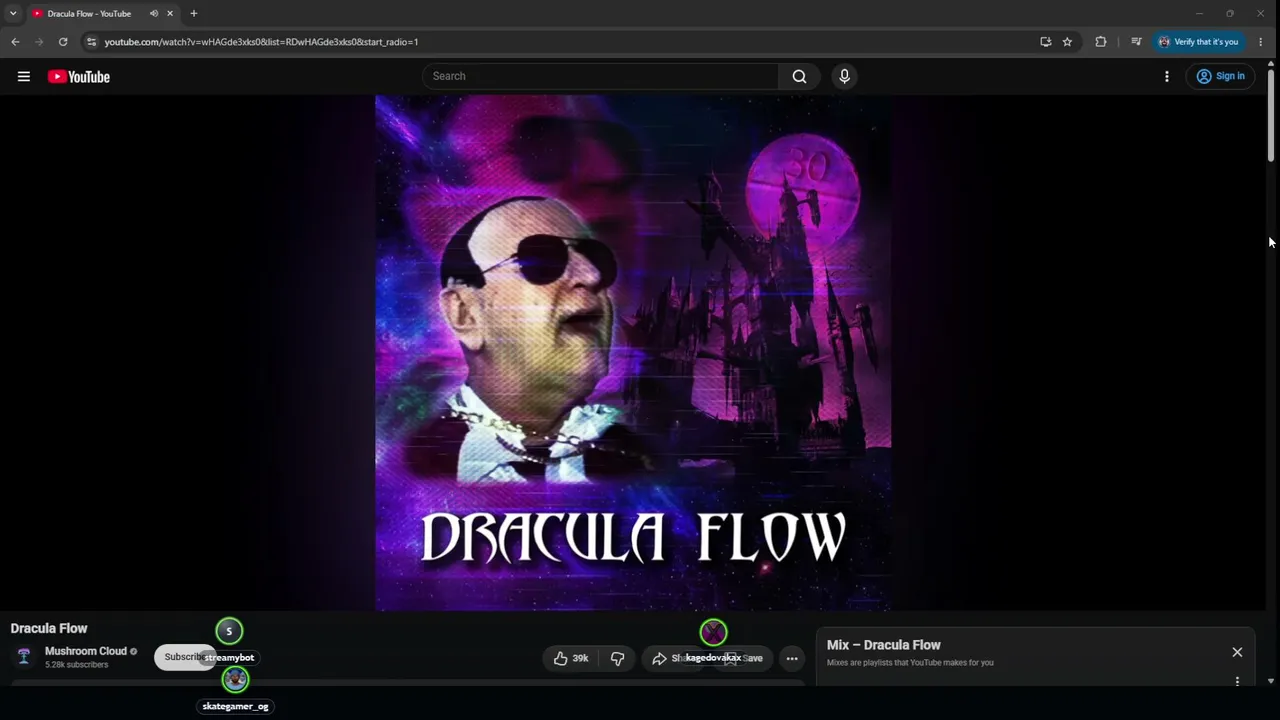Sign in to YouTube

(x=1220, y=76)
